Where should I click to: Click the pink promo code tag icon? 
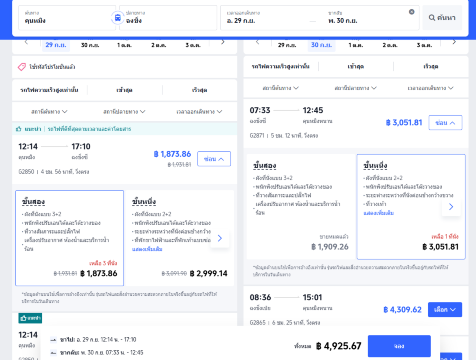point(22,67)
